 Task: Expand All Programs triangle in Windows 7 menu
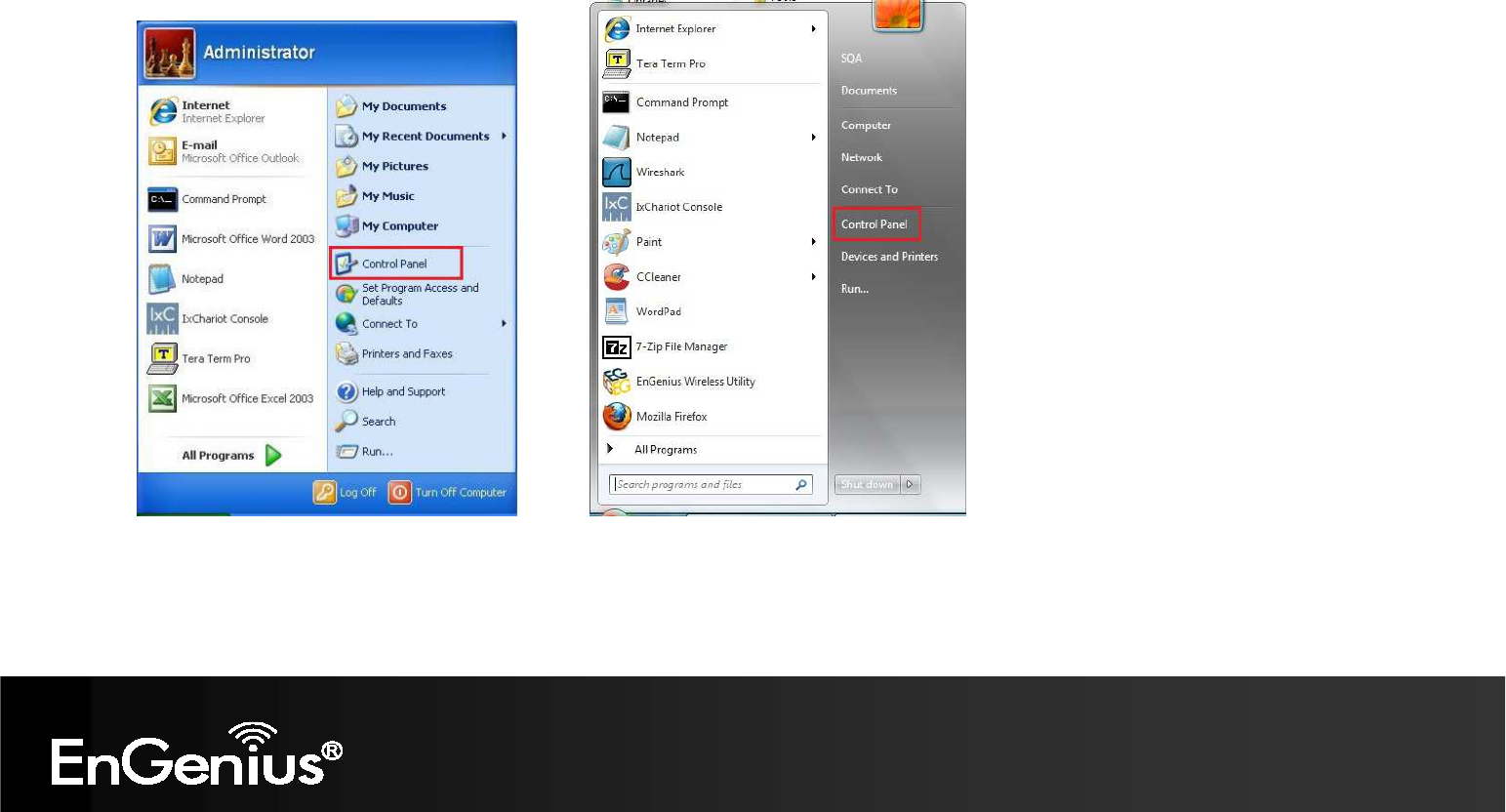coord(610,449)
